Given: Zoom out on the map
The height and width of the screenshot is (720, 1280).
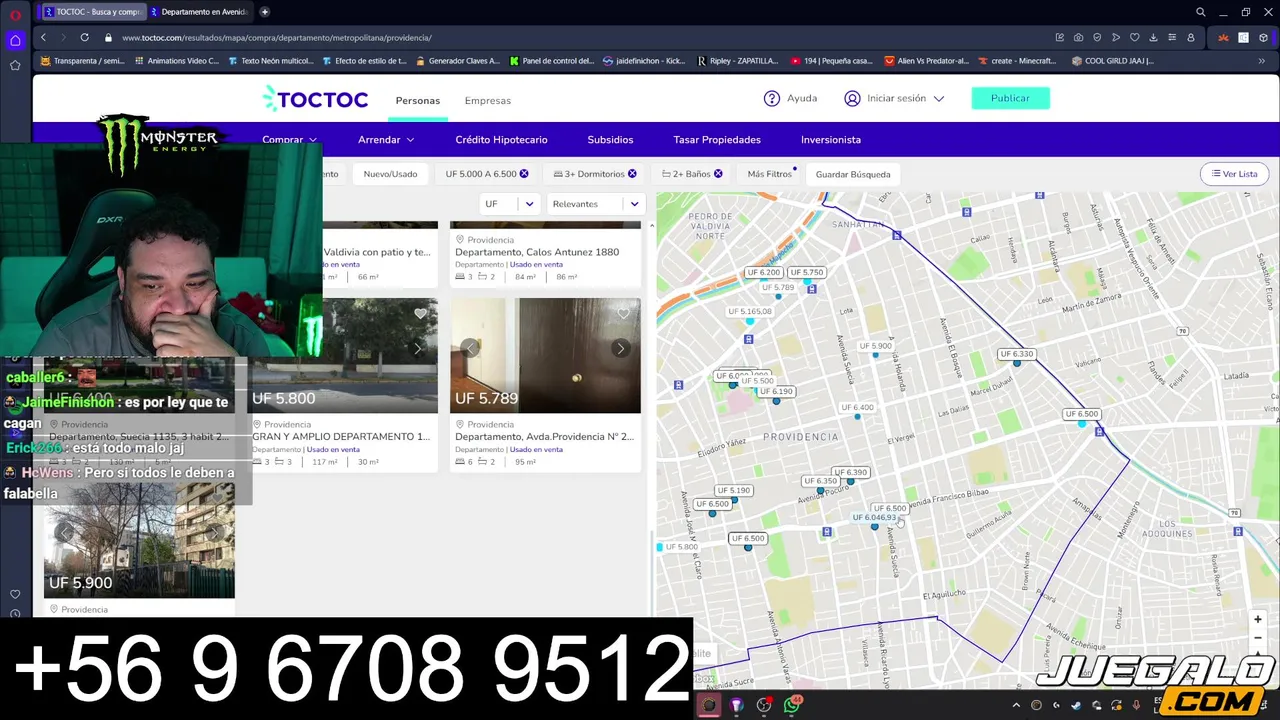Looking at the screenshot, I should [x=1258, y=638].
